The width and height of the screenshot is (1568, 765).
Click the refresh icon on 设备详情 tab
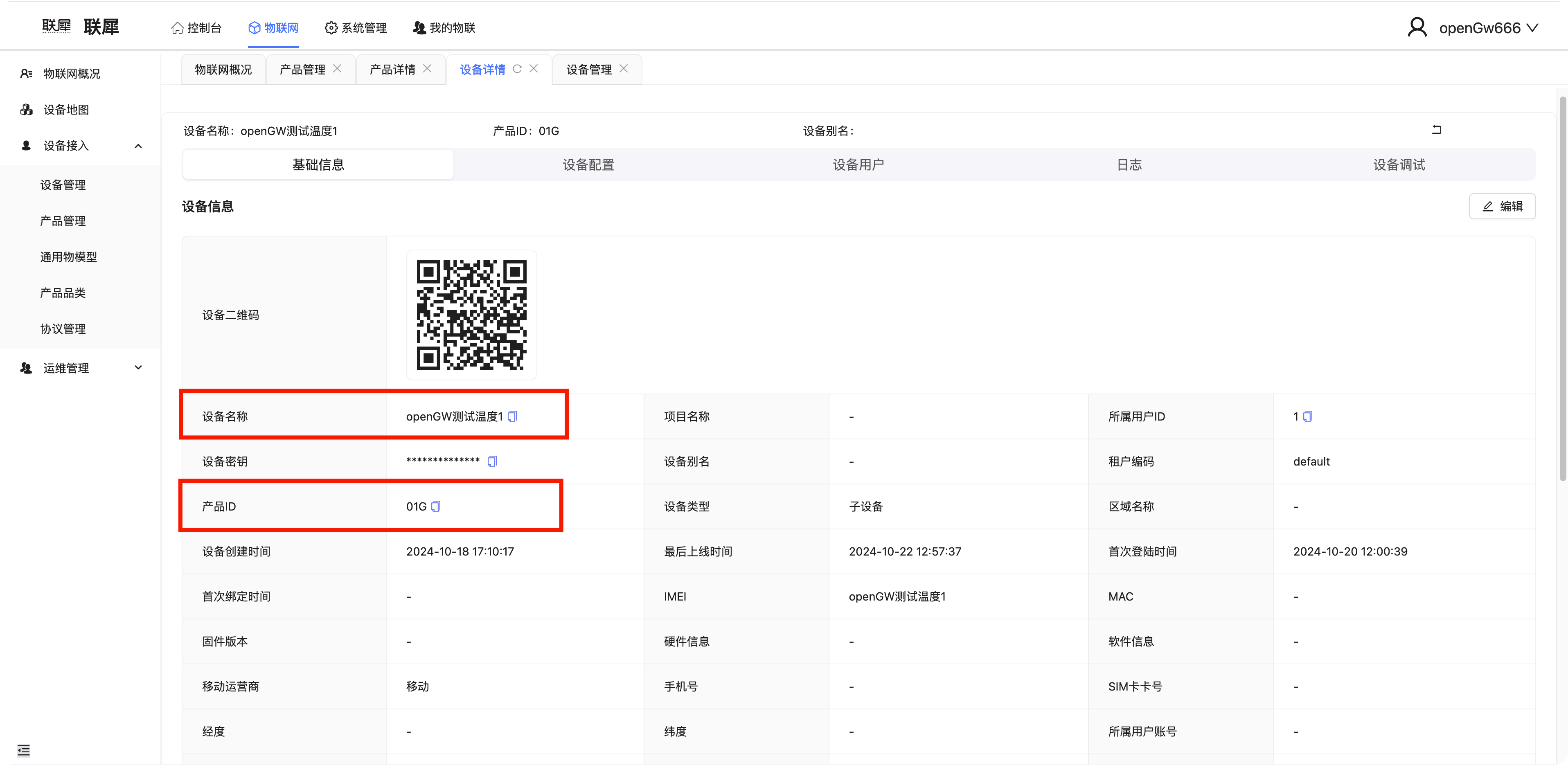517,69
